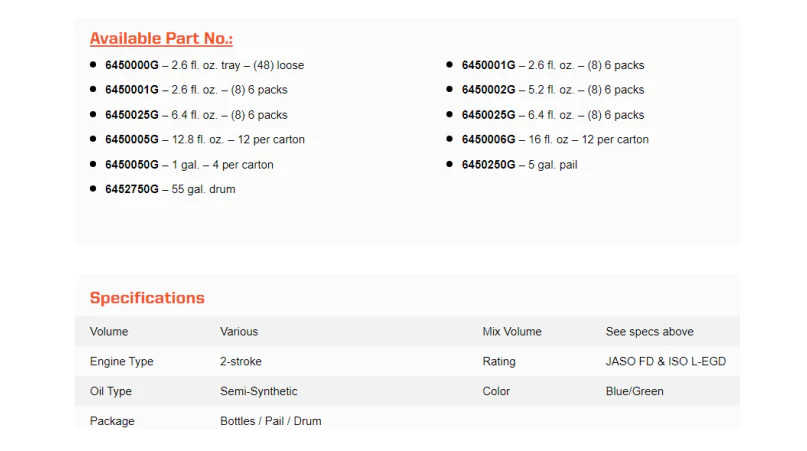Click the Available Part No. heading link

[161, 39]
